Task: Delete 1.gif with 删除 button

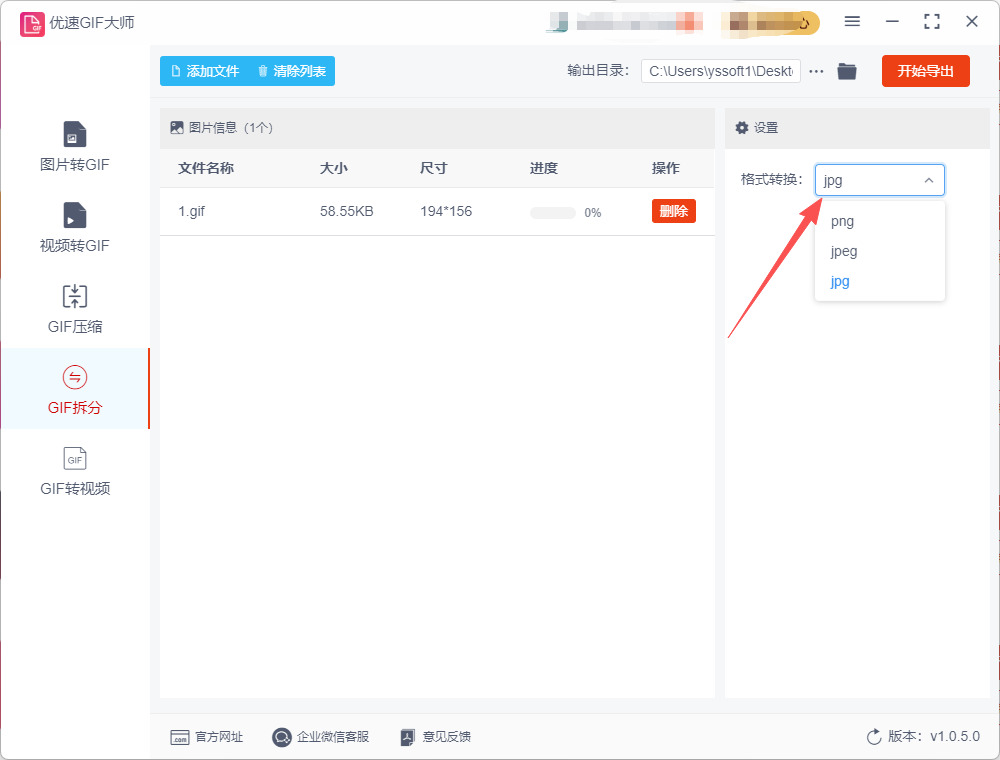Action: pyautogui.click(x=673, y=211)
